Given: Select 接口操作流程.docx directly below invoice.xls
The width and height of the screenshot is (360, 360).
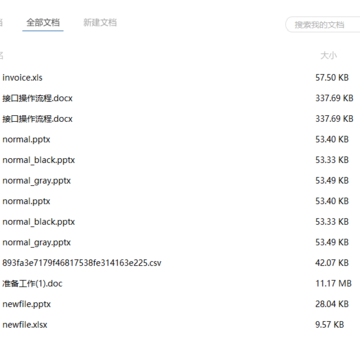Looking at the screenshot, I should coord(37,98).
